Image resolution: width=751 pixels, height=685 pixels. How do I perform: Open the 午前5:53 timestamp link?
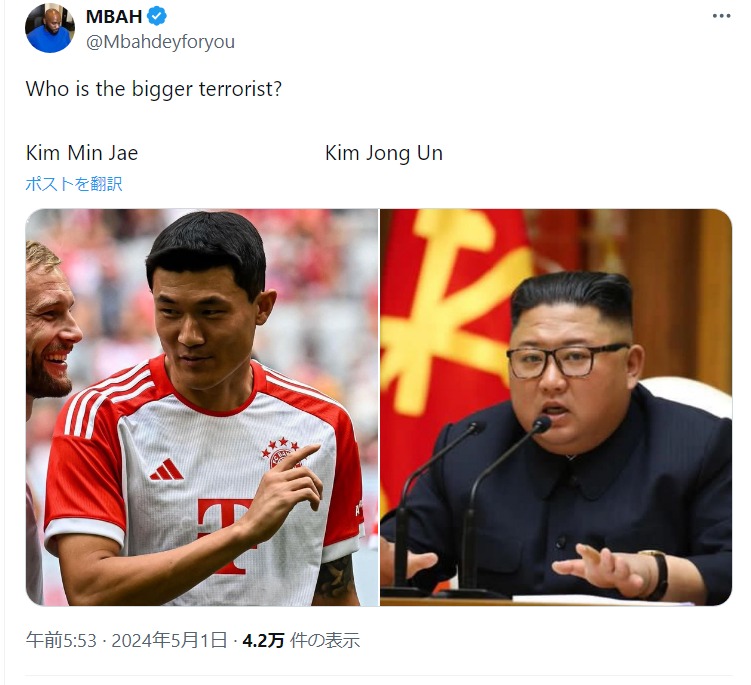click(61, 640)
